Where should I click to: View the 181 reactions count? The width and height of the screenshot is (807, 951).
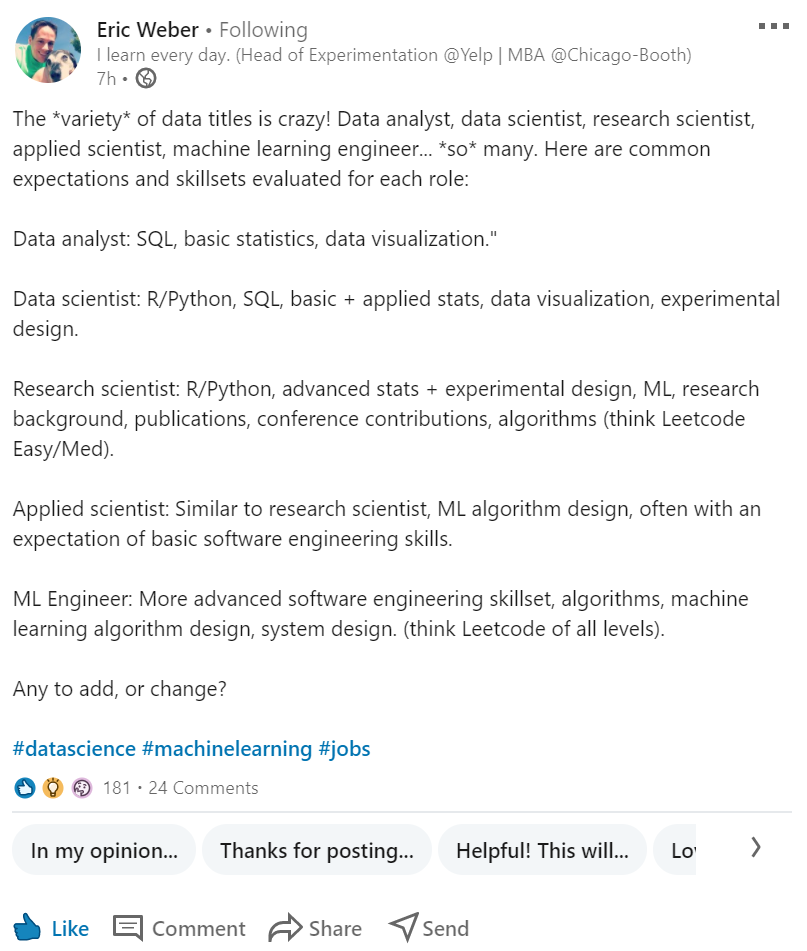pyautogui.click(x=116, y=788)
